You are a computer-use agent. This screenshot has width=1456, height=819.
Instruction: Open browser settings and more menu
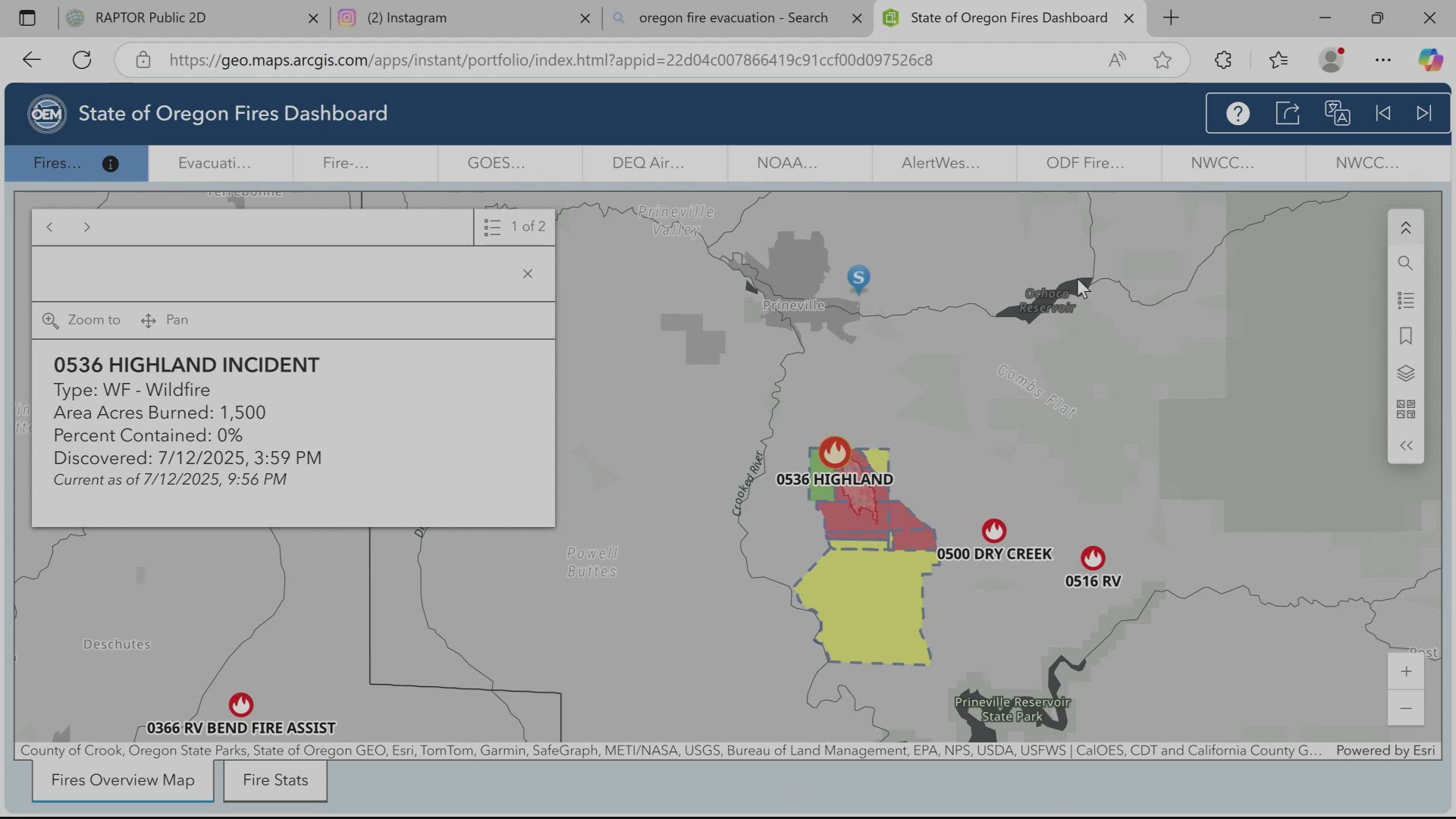(1383, 60)
